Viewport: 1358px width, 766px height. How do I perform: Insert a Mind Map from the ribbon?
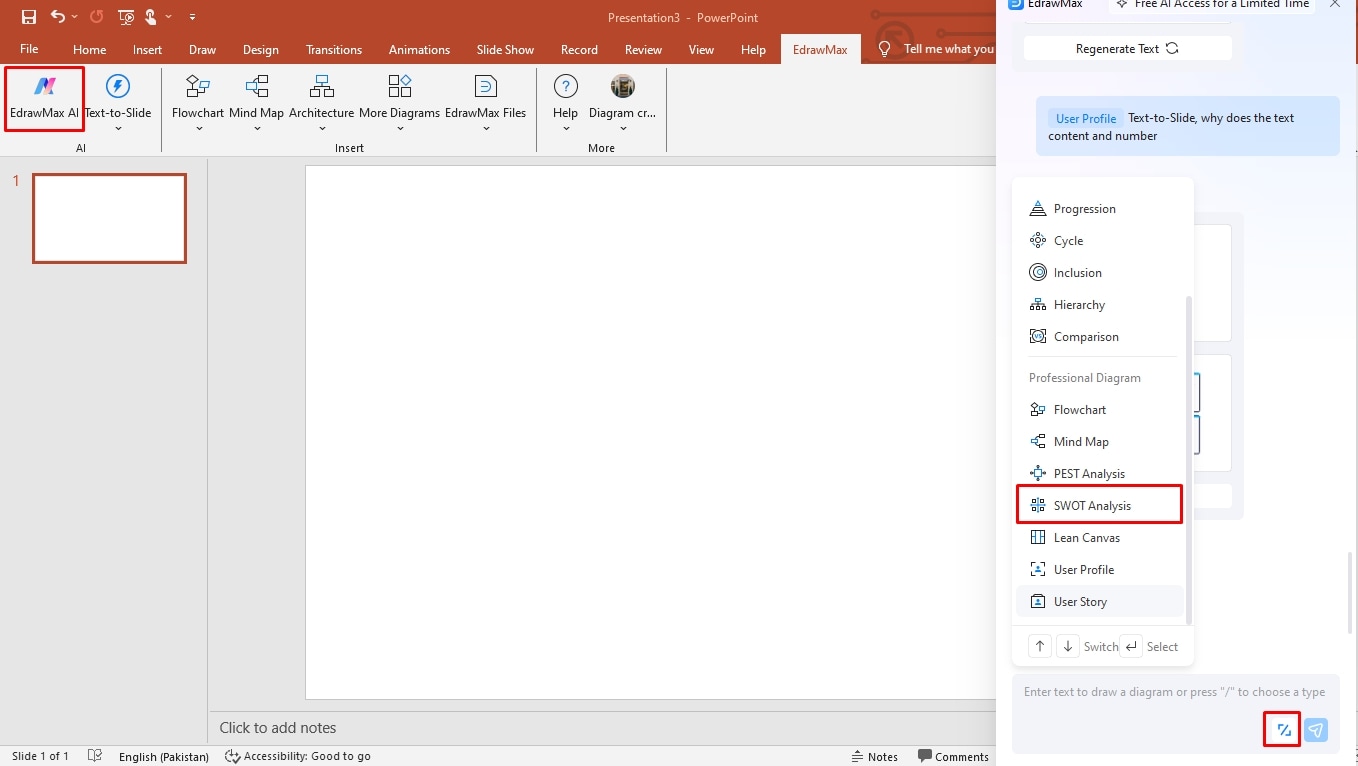click(x=257, y=97)
